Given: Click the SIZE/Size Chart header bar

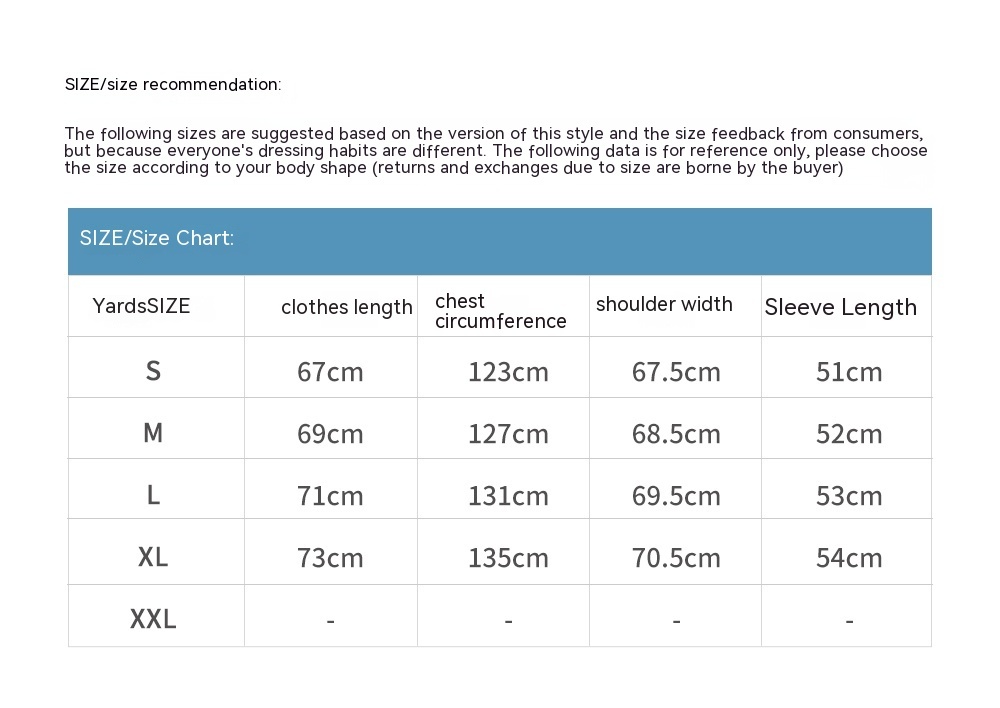Looking at the screenshot, I should (499, 240).
